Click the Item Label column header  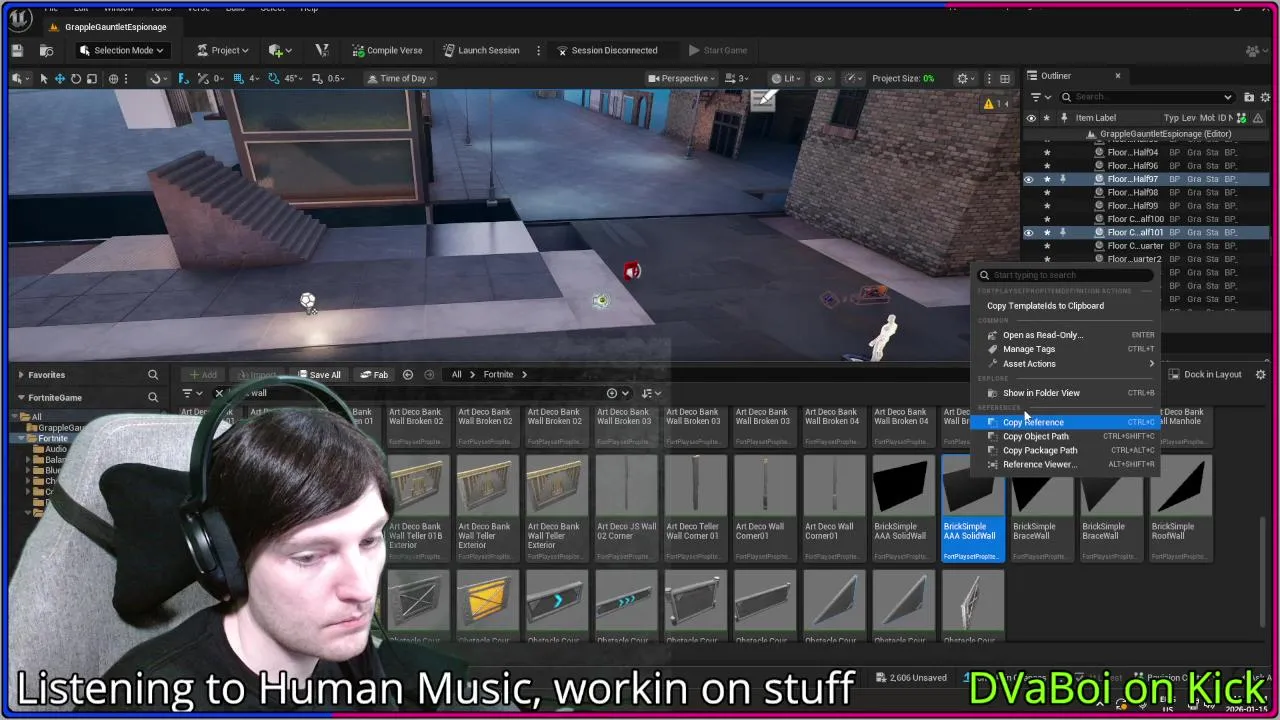[1095, 118]
